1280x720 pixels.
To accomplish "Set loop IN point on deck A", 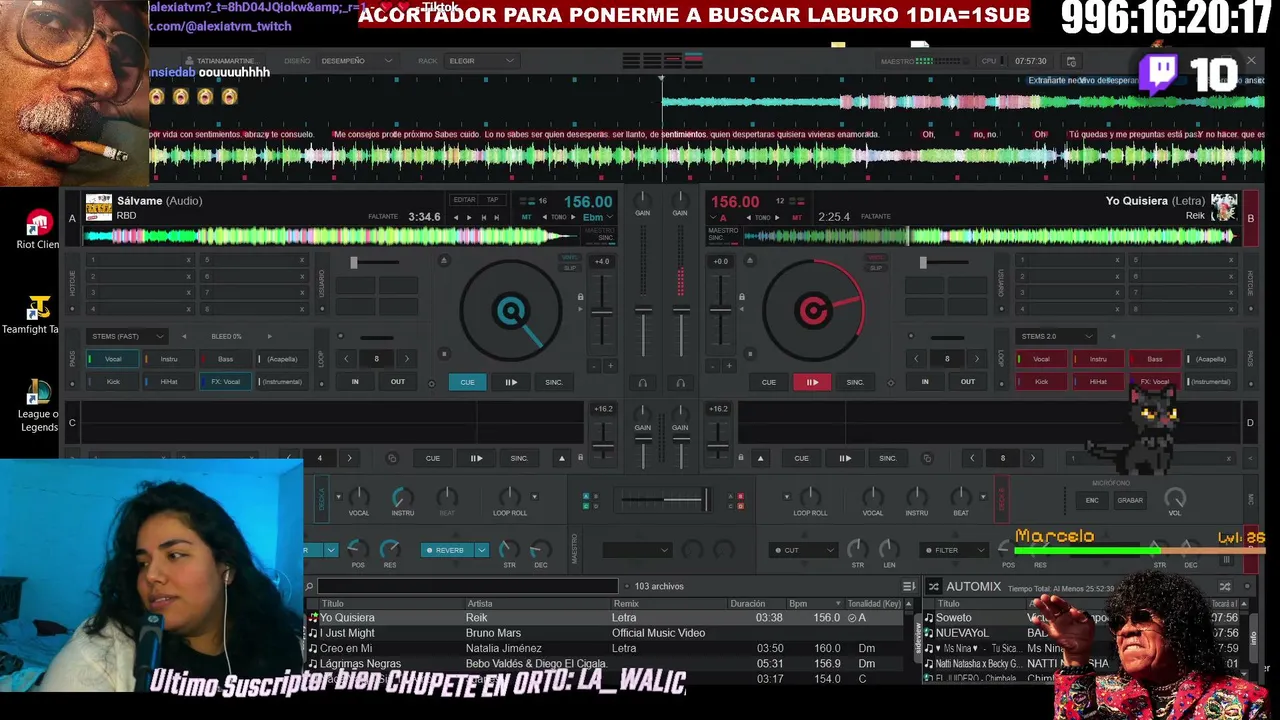I will (x=355, y=382).
